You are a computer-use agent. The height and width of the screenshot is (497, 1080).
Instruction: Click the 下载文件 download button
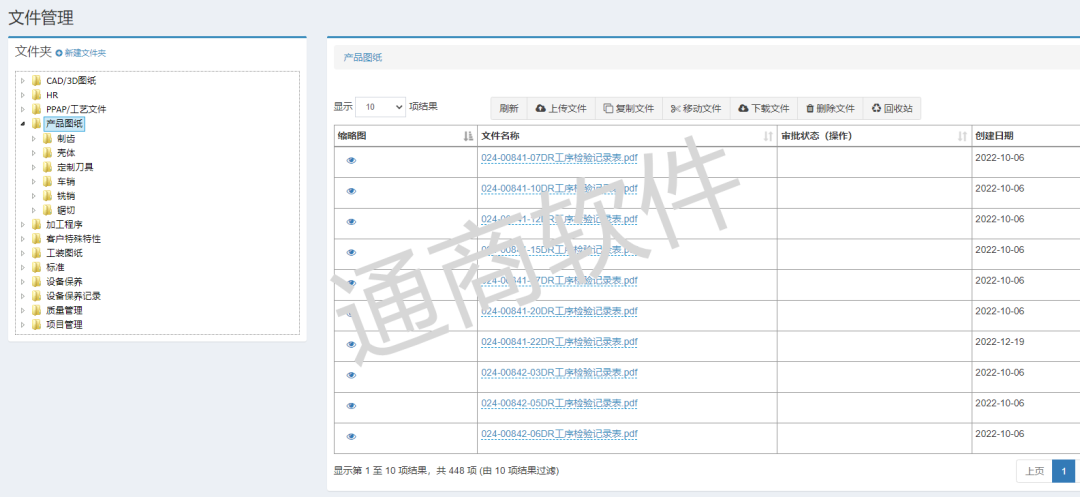(763, 108)
